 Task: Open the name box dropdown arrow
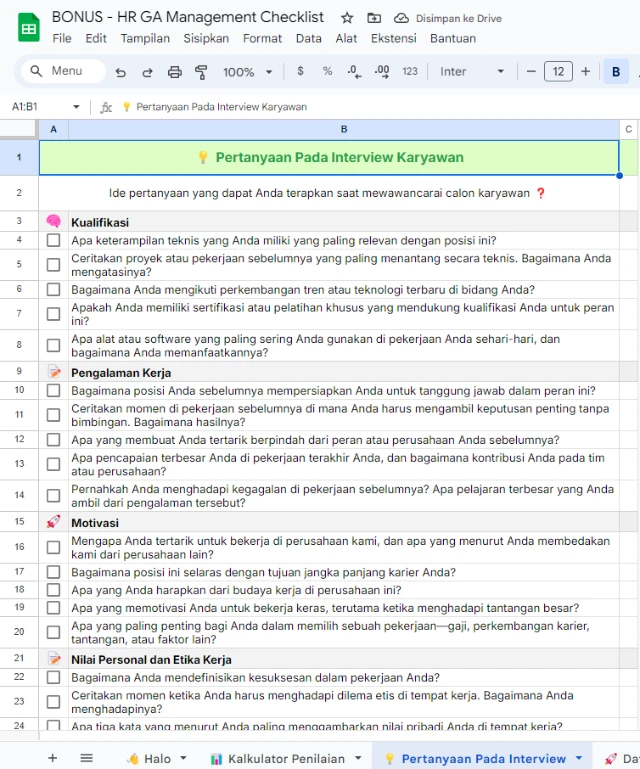tap(76, 107)
